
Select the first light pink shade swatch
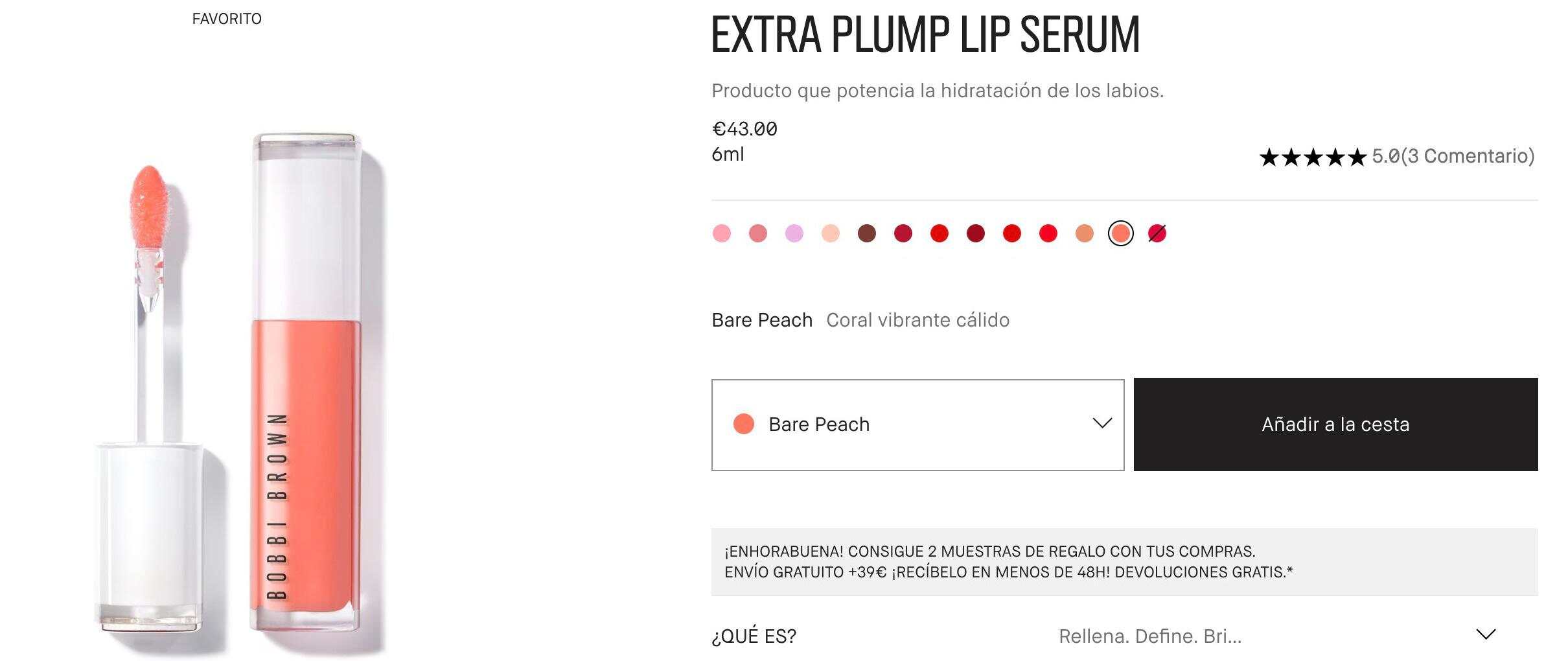(721, 233)
